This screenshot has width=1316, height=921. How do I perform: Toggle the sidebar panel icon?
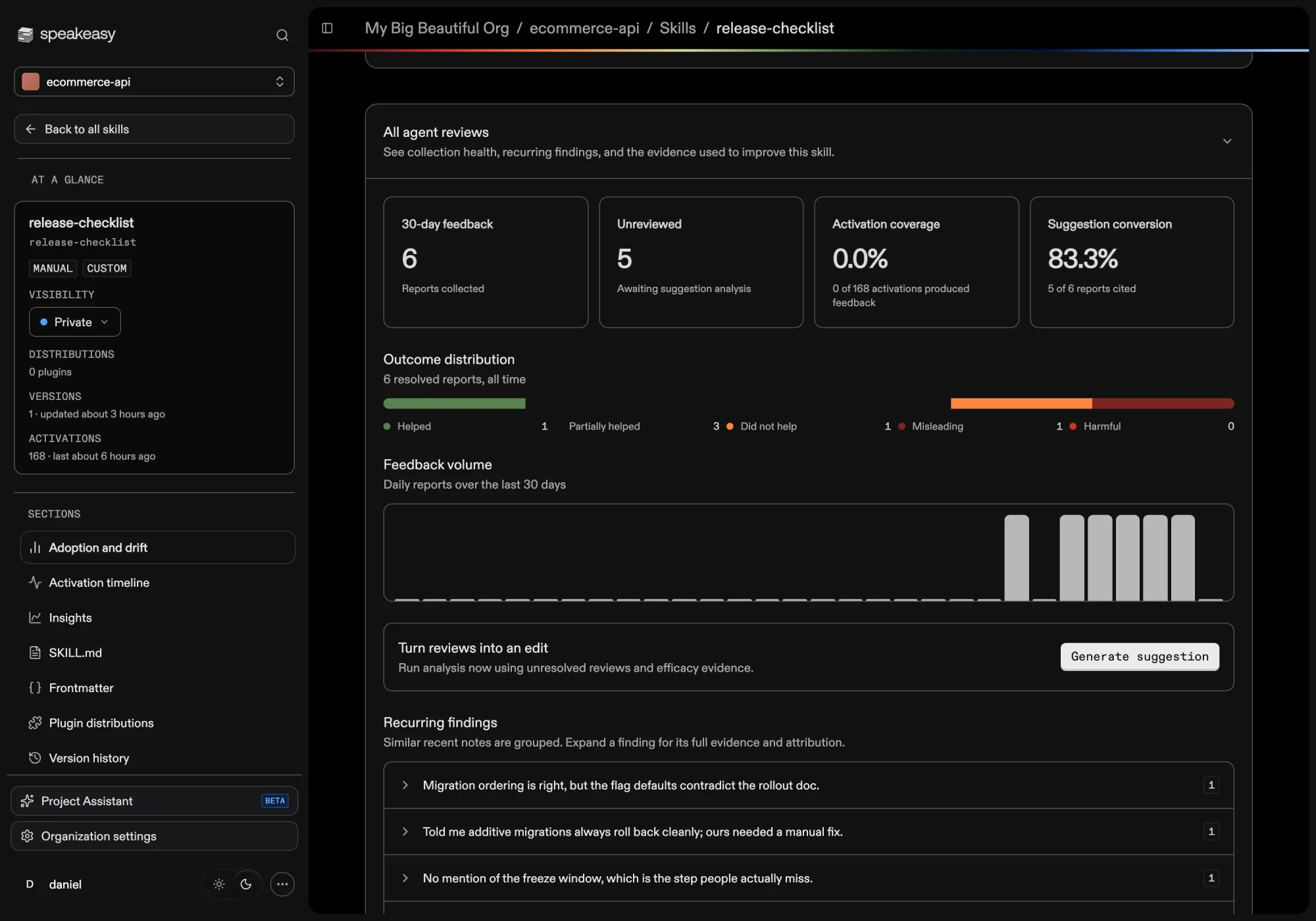(x=327, y=28)
